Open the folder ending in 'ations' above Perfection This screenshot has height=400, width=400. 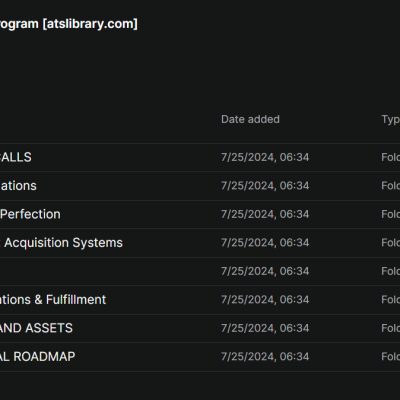click(x=200, y=186)
